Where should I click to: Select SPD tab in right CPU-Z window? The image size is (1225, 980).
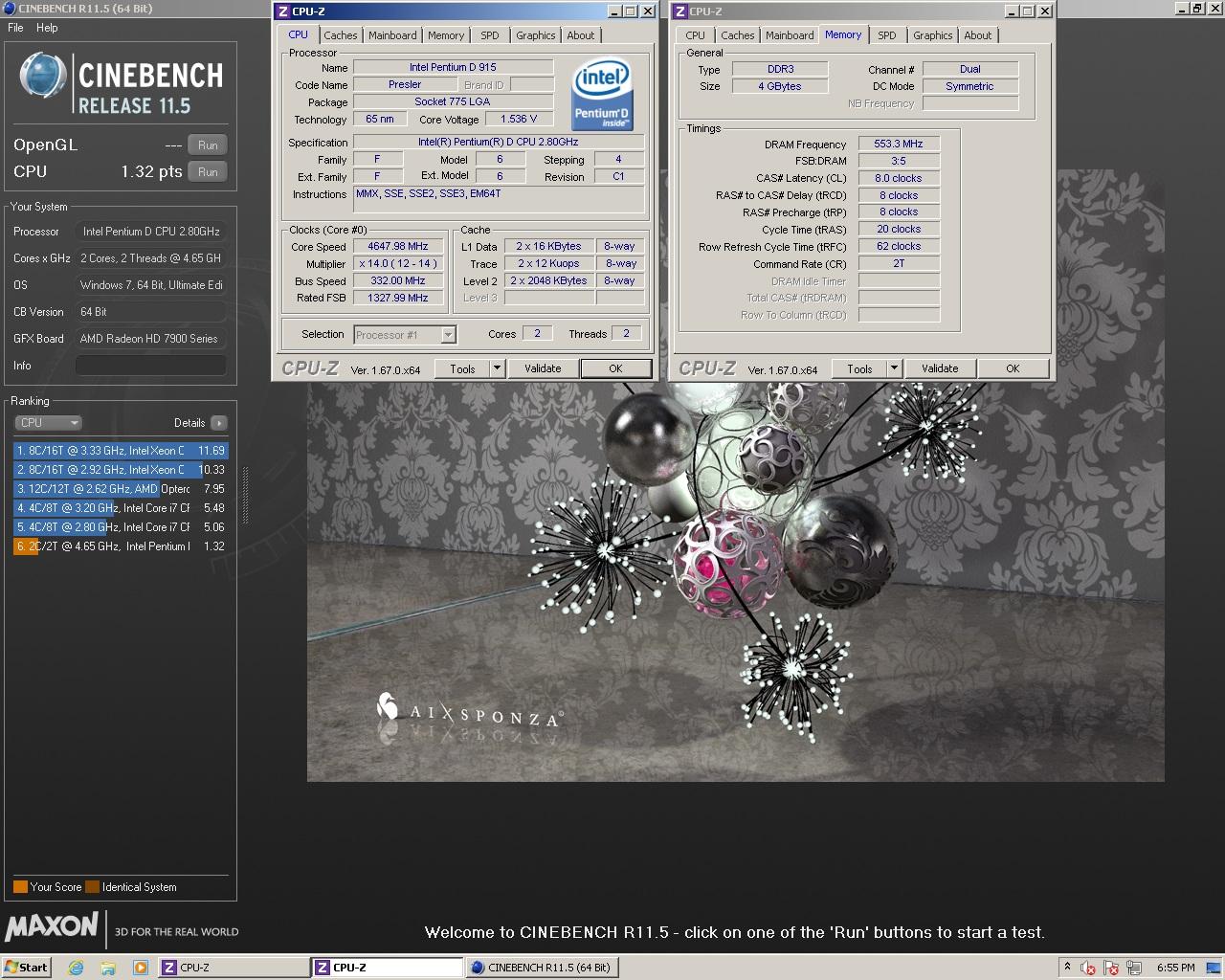(887, 35)
